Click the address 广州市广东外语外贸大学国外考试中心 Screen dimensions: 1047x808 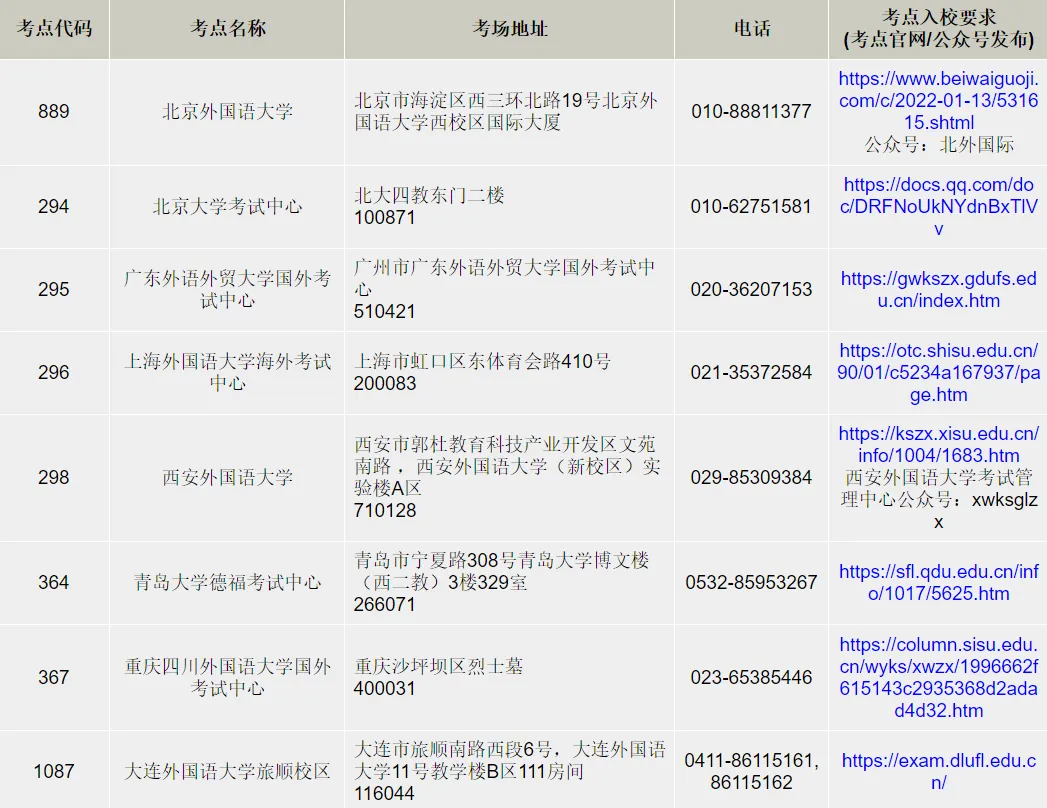505,278
